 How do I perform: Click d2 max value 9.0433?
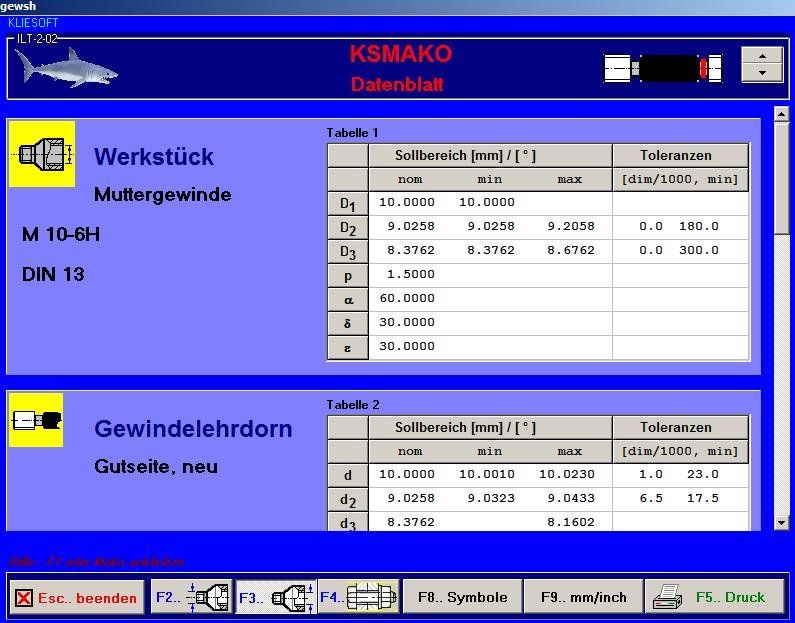pyautogui.click(x=571, y=498)
